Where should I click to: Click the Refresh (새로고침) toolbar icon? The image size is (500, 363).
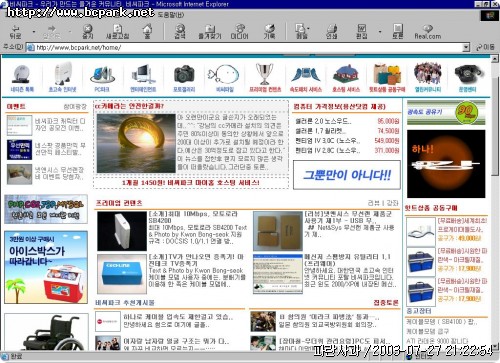(x=117, y=31)
